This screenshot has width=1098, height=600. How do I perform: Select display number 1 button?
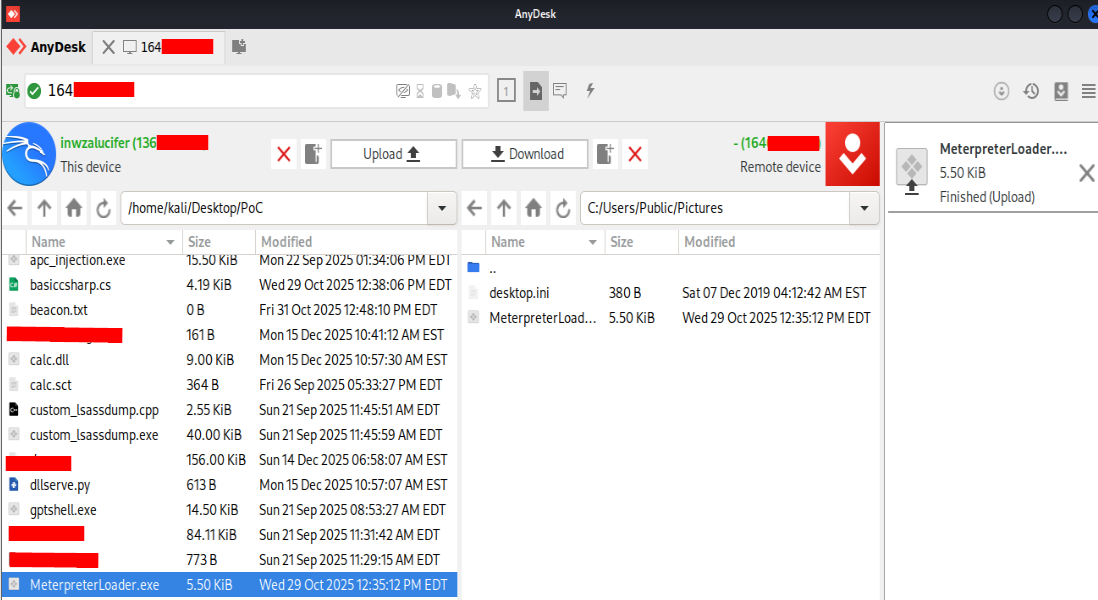[x=506, y=90]
